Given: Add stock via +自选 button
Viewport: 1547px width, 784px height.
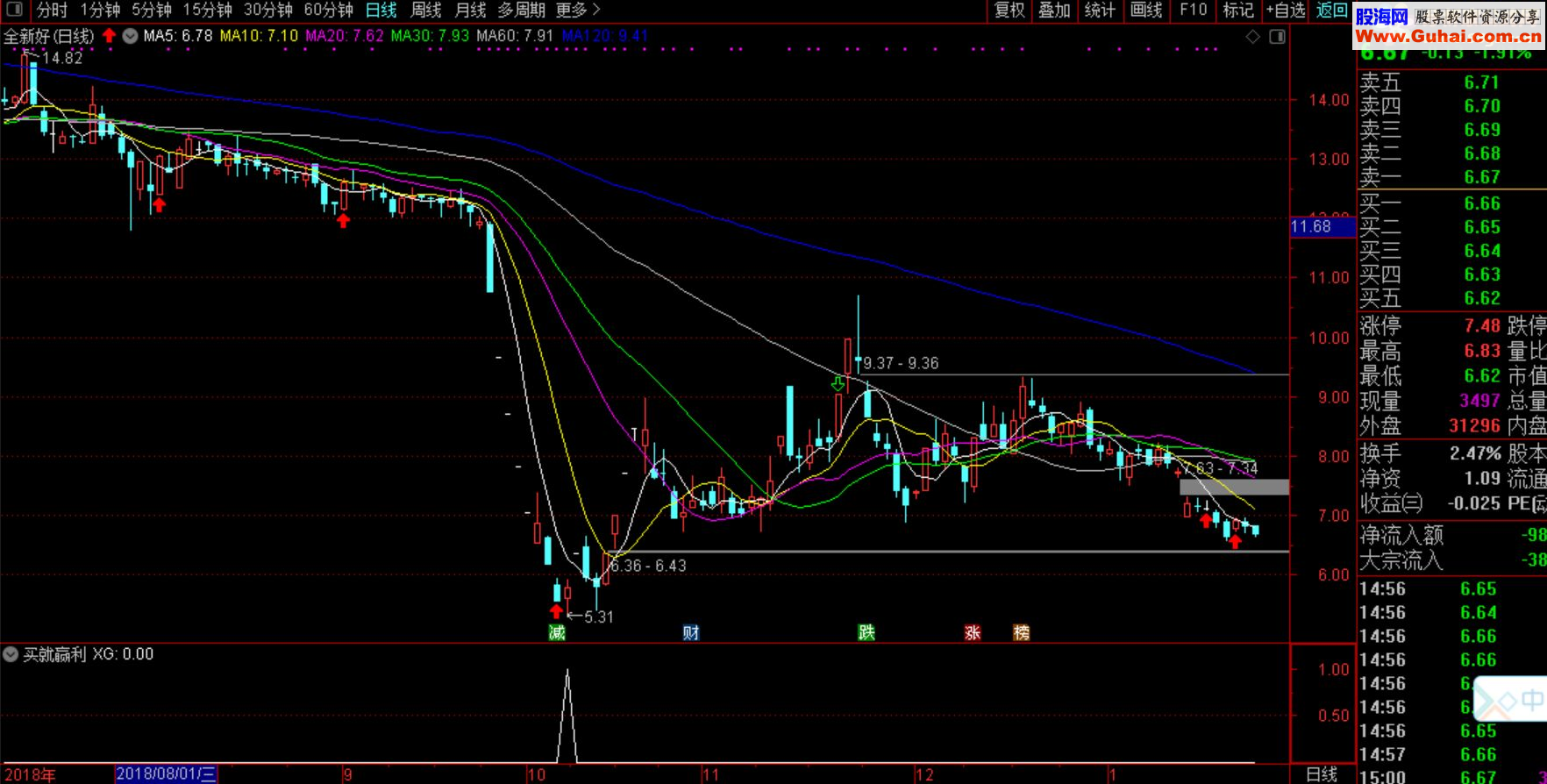Looking at the screenshot, I should [1287, 11].
